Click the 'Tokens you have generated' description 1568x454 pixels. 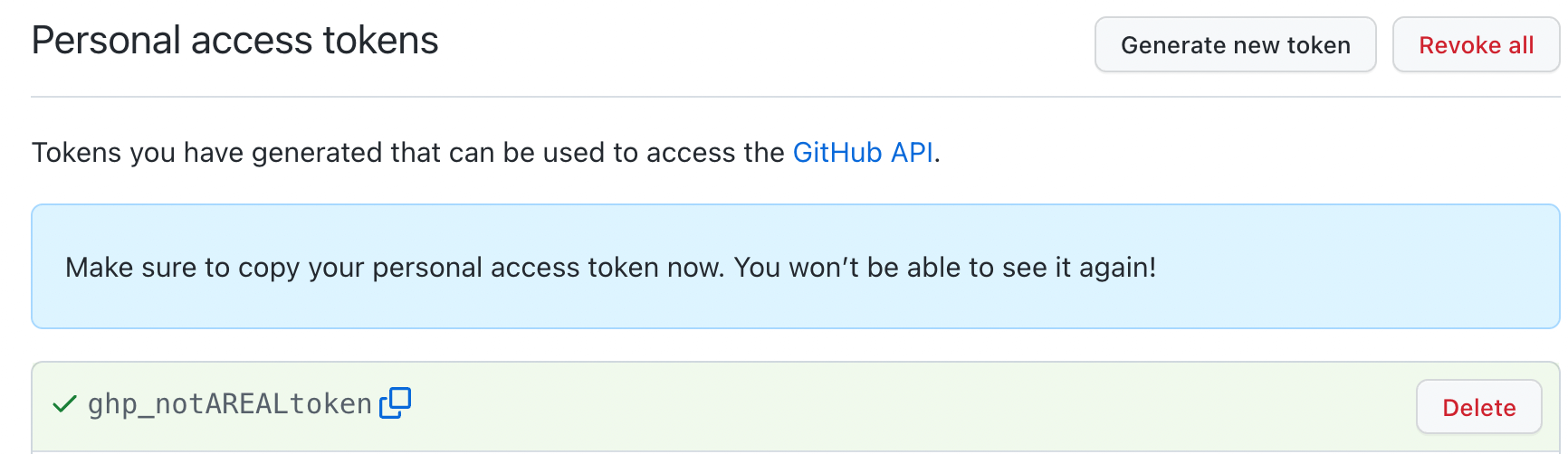[x=407, y=153]
